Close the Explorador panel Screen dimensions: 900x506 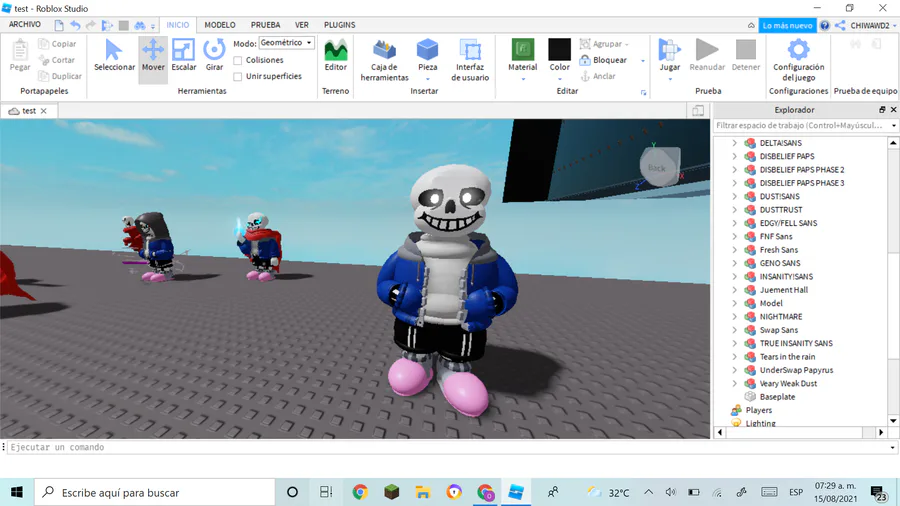[x=893, y=110]
